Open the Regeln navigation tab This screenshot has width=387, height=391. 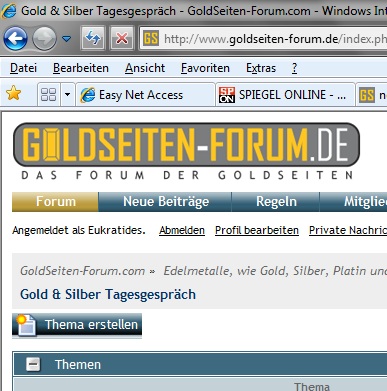(x=276, y=202)
